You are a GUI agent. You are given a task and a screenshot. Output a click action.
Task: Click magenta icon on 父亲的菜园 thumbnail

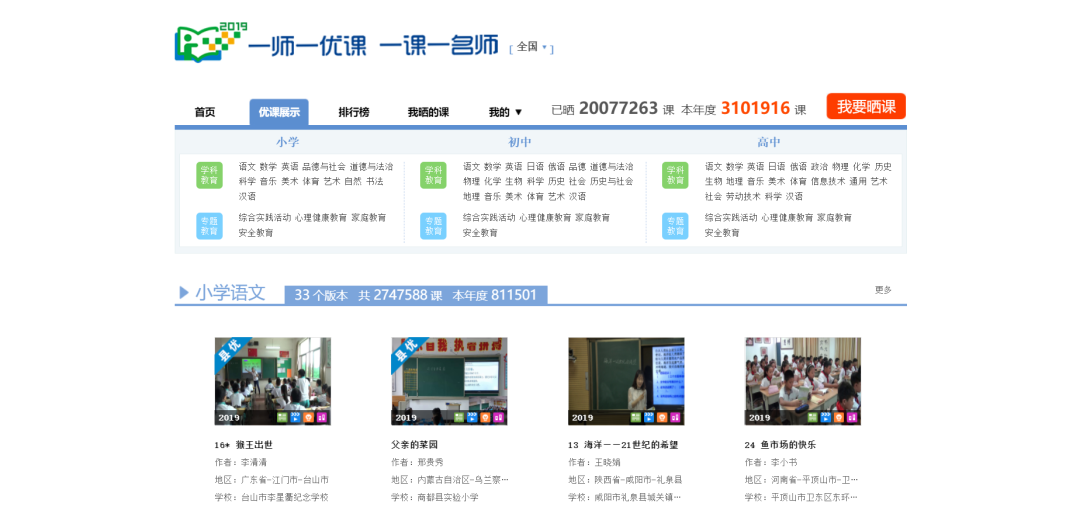(x=498, y=417)
